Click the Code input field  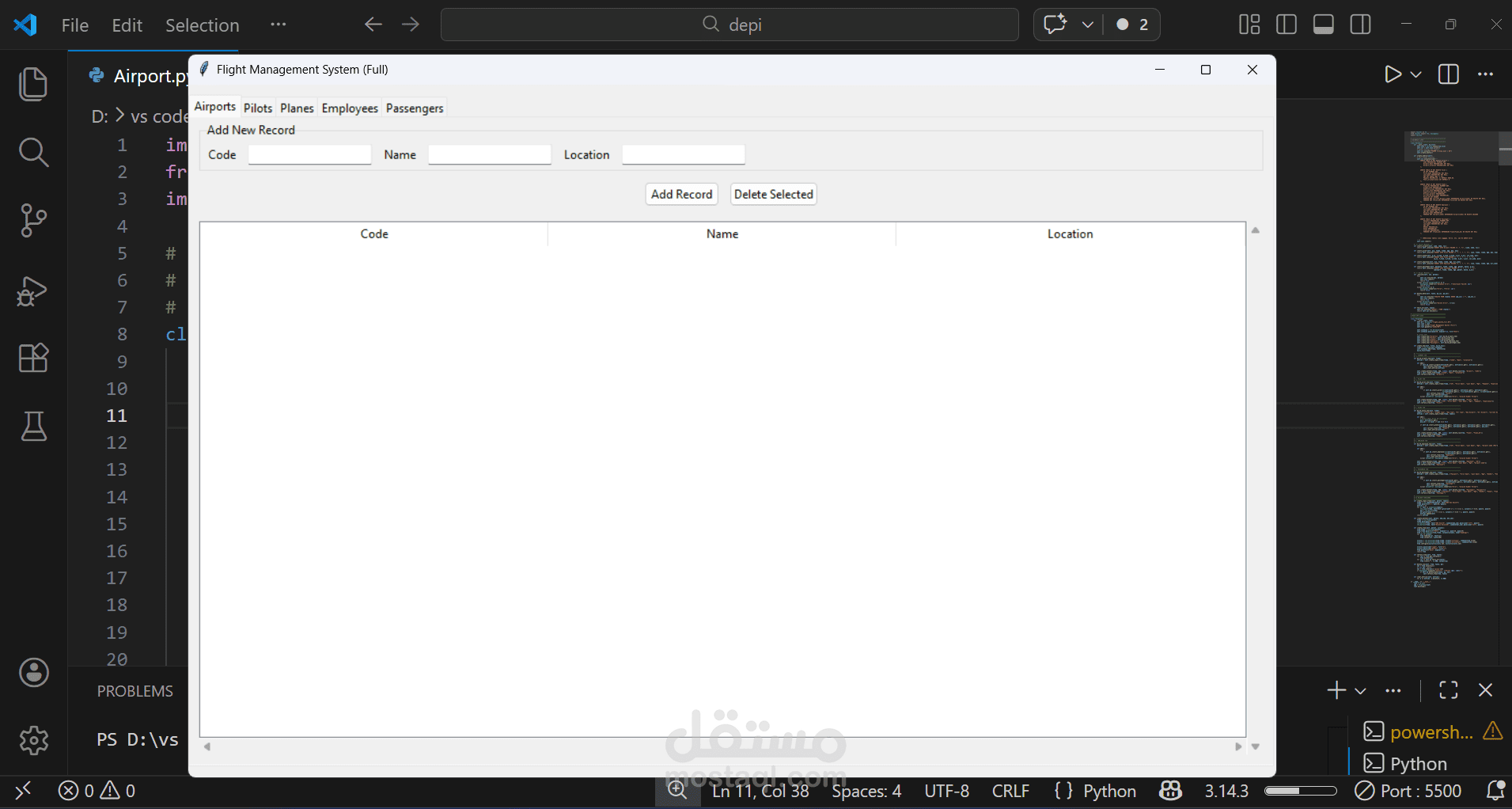(309, 154)
